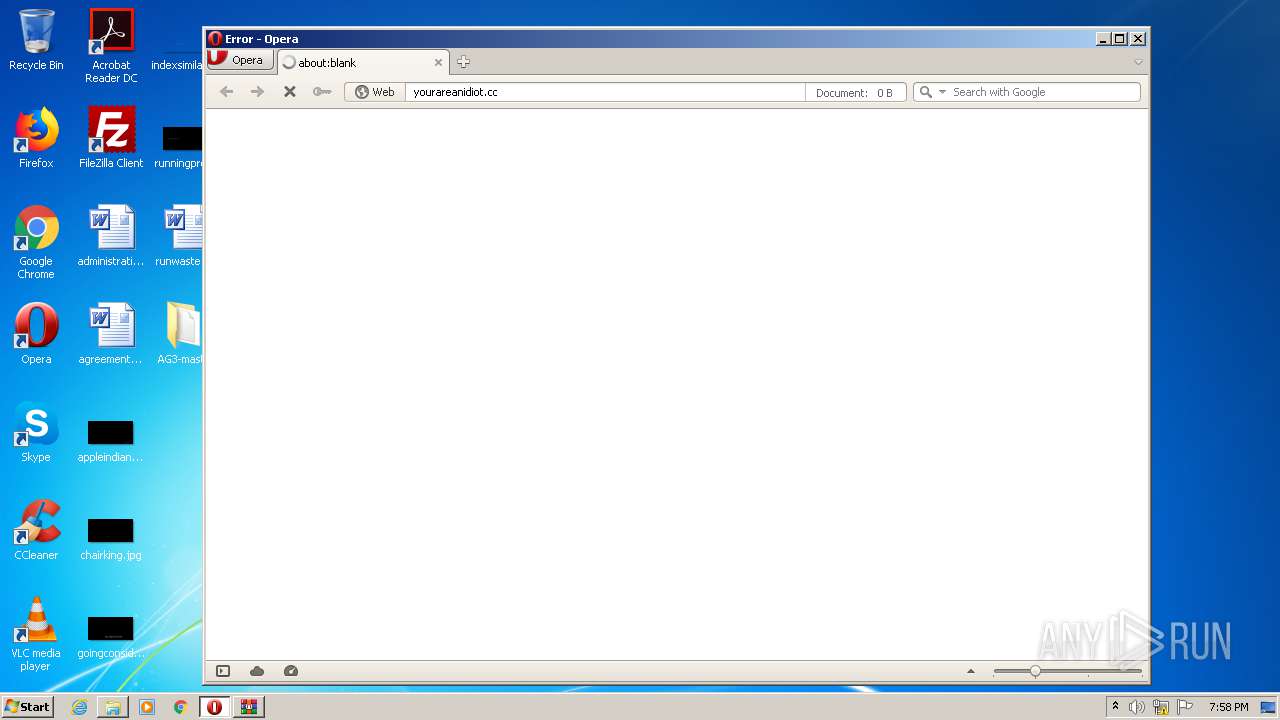1280x720 pixels.
Task: Open a new tab with plus button
Action: point(463,62)
